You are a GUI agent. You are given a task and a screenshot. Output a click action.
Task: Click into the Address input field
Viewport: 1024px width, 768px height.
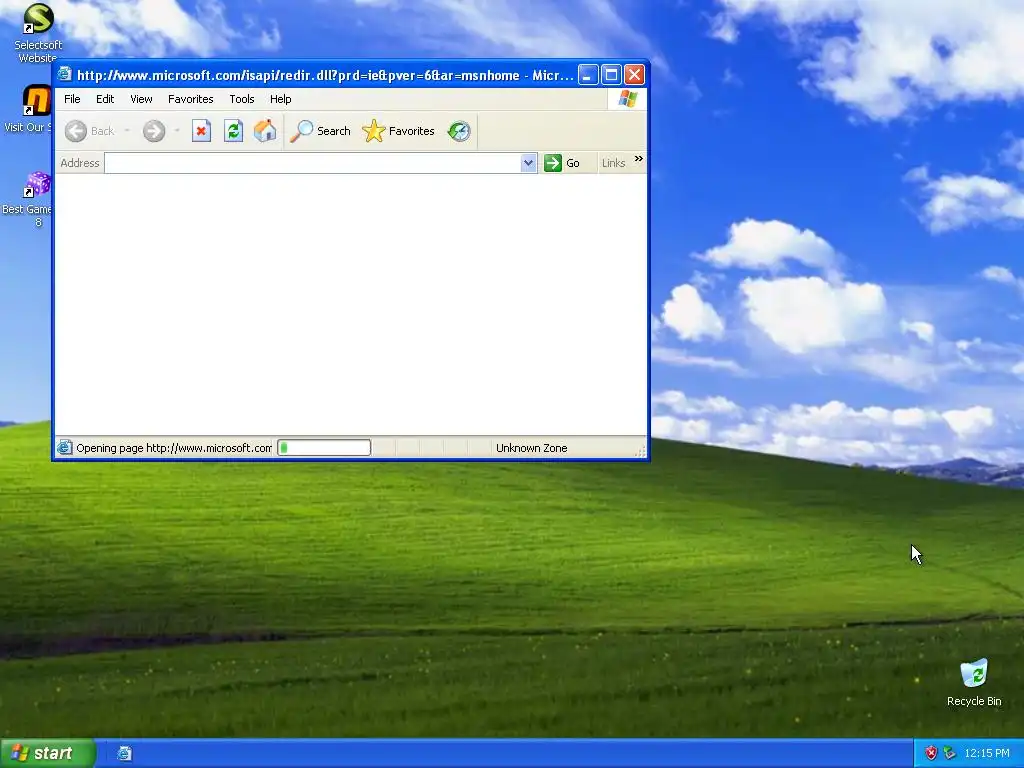pos(313,163)
